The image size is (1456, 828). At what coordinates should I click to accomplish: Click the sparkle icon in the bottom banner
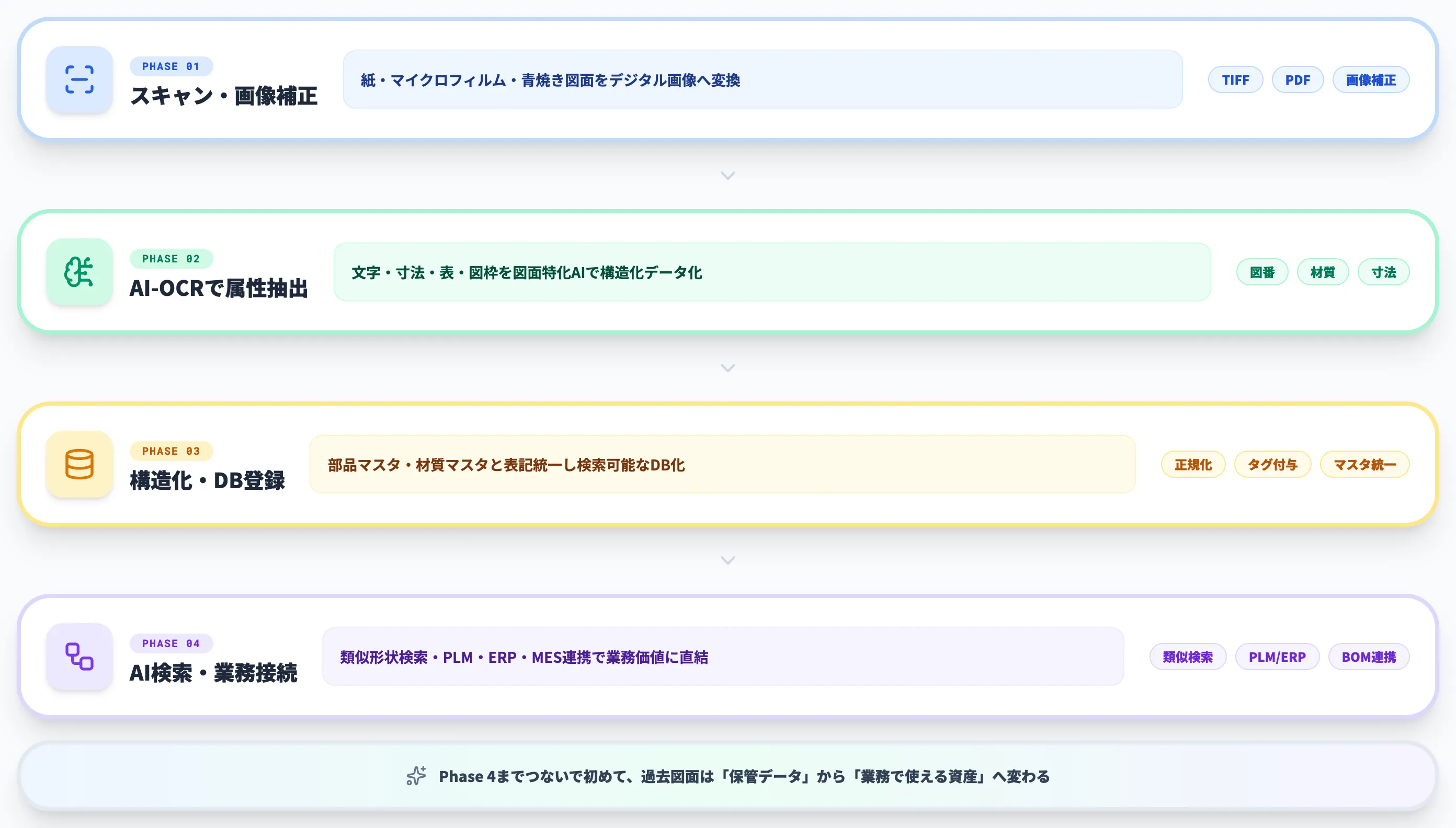click(417, 776)
